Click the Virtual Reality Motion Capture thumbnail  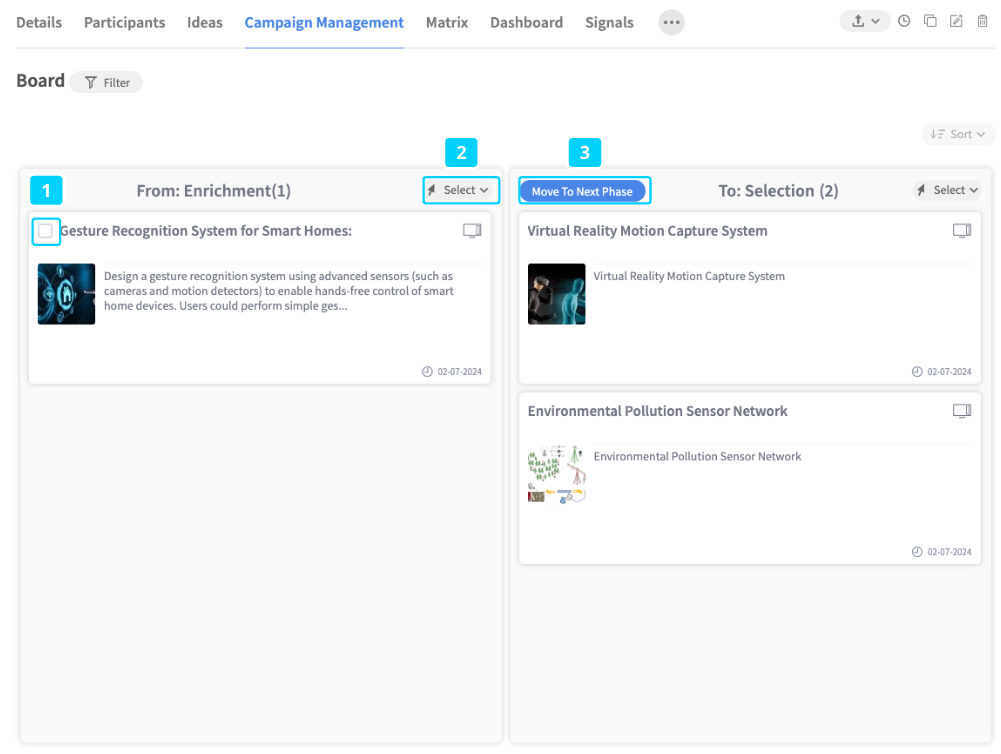pos(557,294)
